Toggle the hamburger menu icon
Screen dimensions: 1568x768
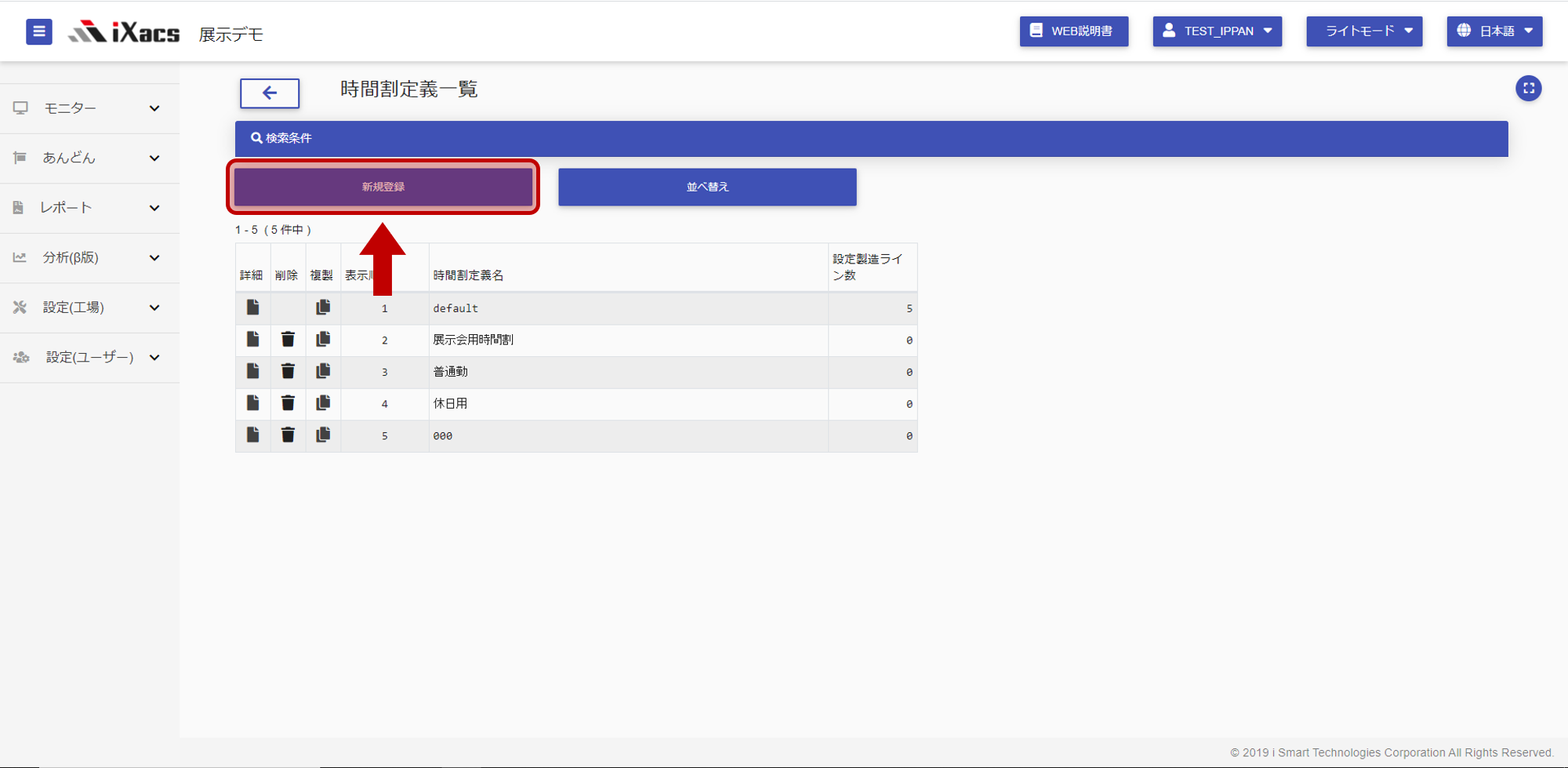pyautogui.click(x=38, y=31)
